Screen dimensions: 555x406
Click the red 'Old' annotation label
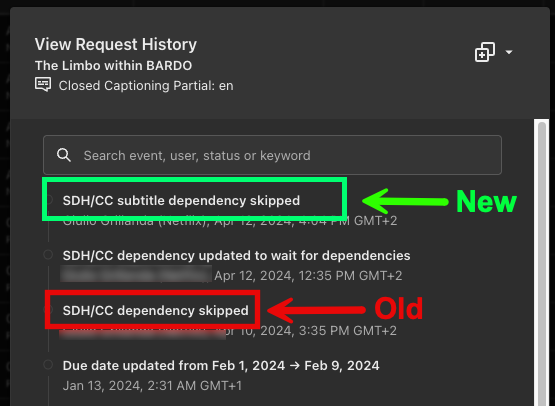(x=399, y=309)
